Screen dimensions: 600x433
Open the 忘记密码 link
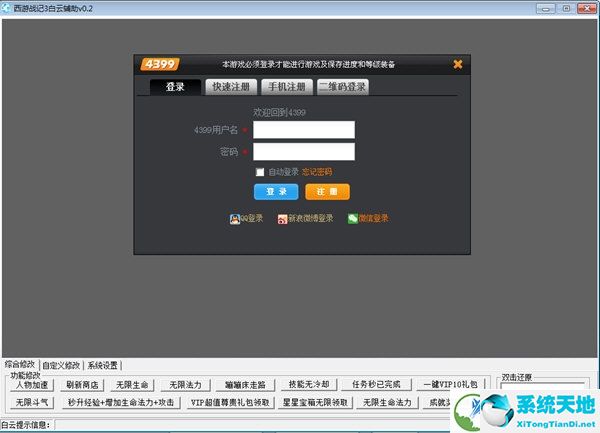317,172
